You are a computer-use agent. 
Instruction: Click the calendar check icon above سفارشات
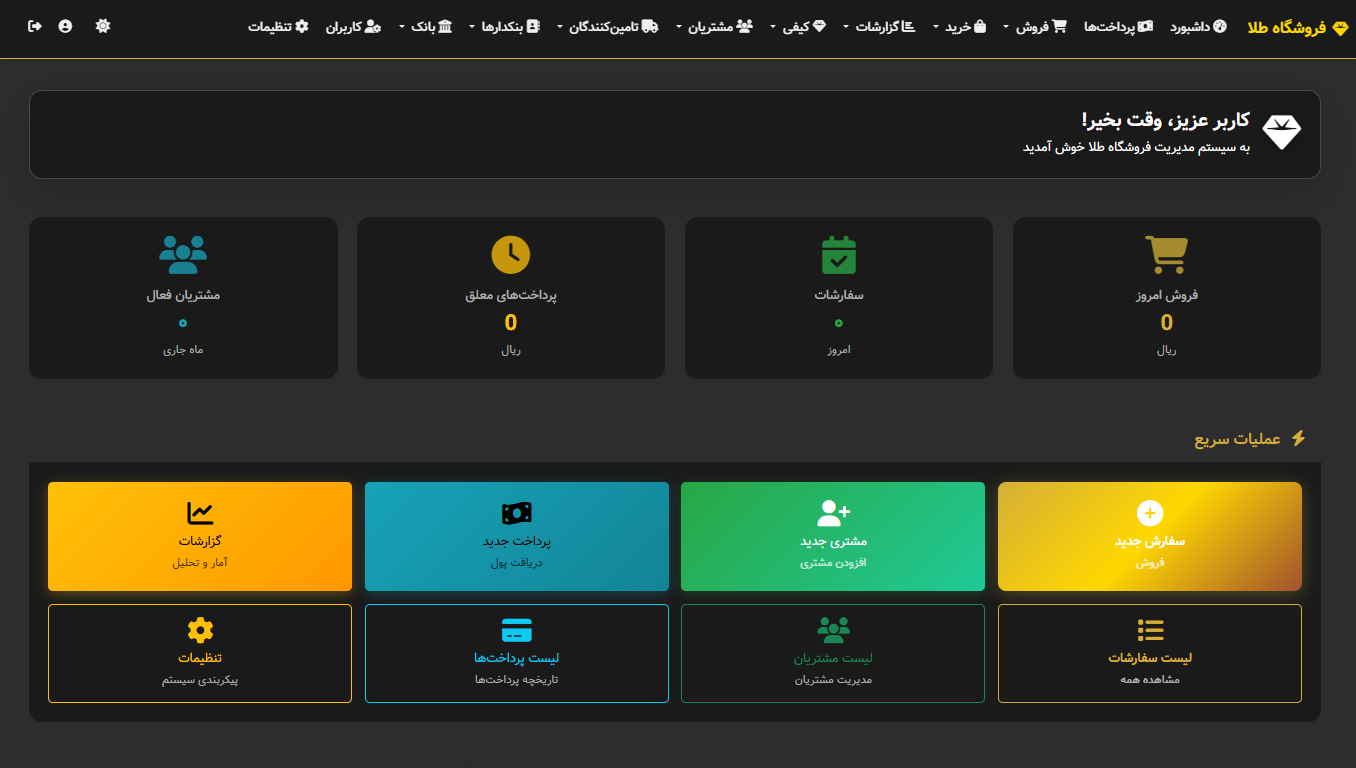(838, 255)
